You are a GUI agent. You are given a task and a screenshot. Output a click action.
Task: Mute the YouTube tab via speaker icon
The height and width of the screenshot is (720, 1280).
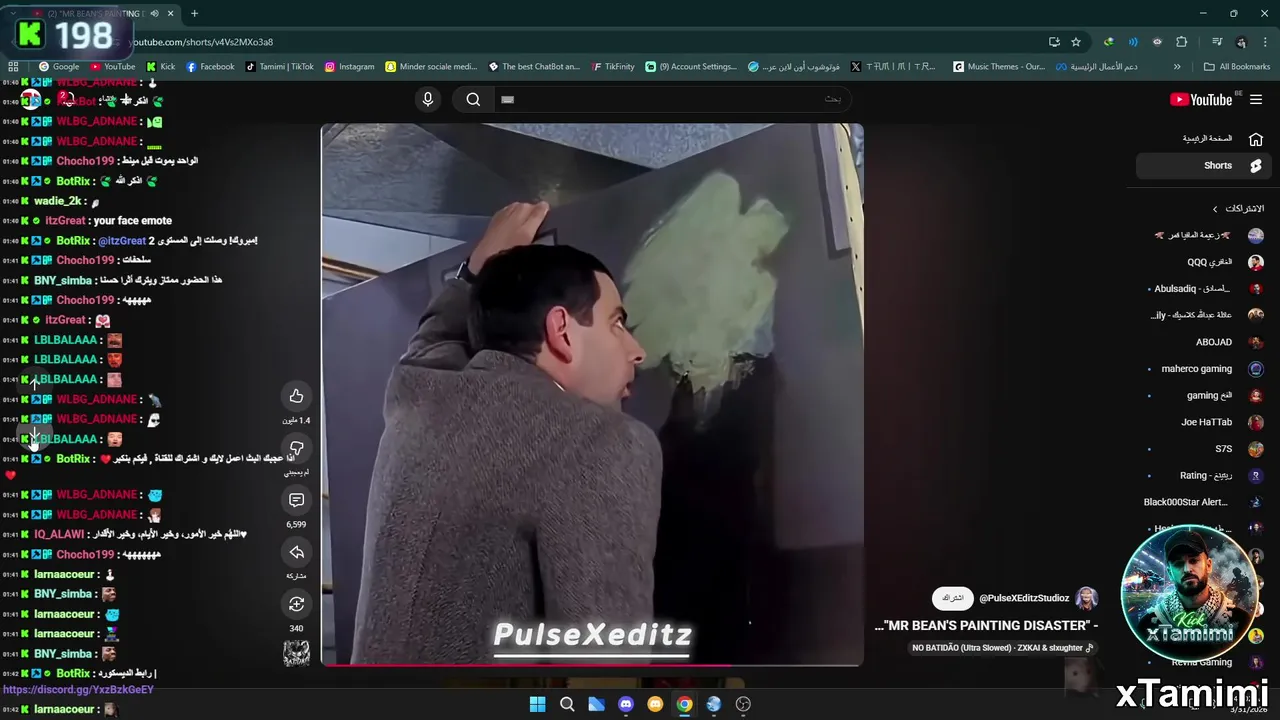(154, 14)
